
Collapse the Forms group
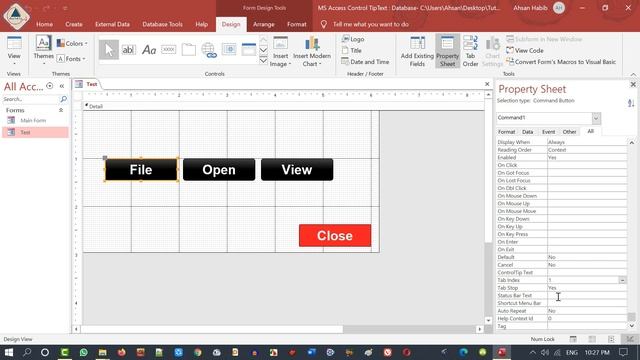click(x=61, y=110)
